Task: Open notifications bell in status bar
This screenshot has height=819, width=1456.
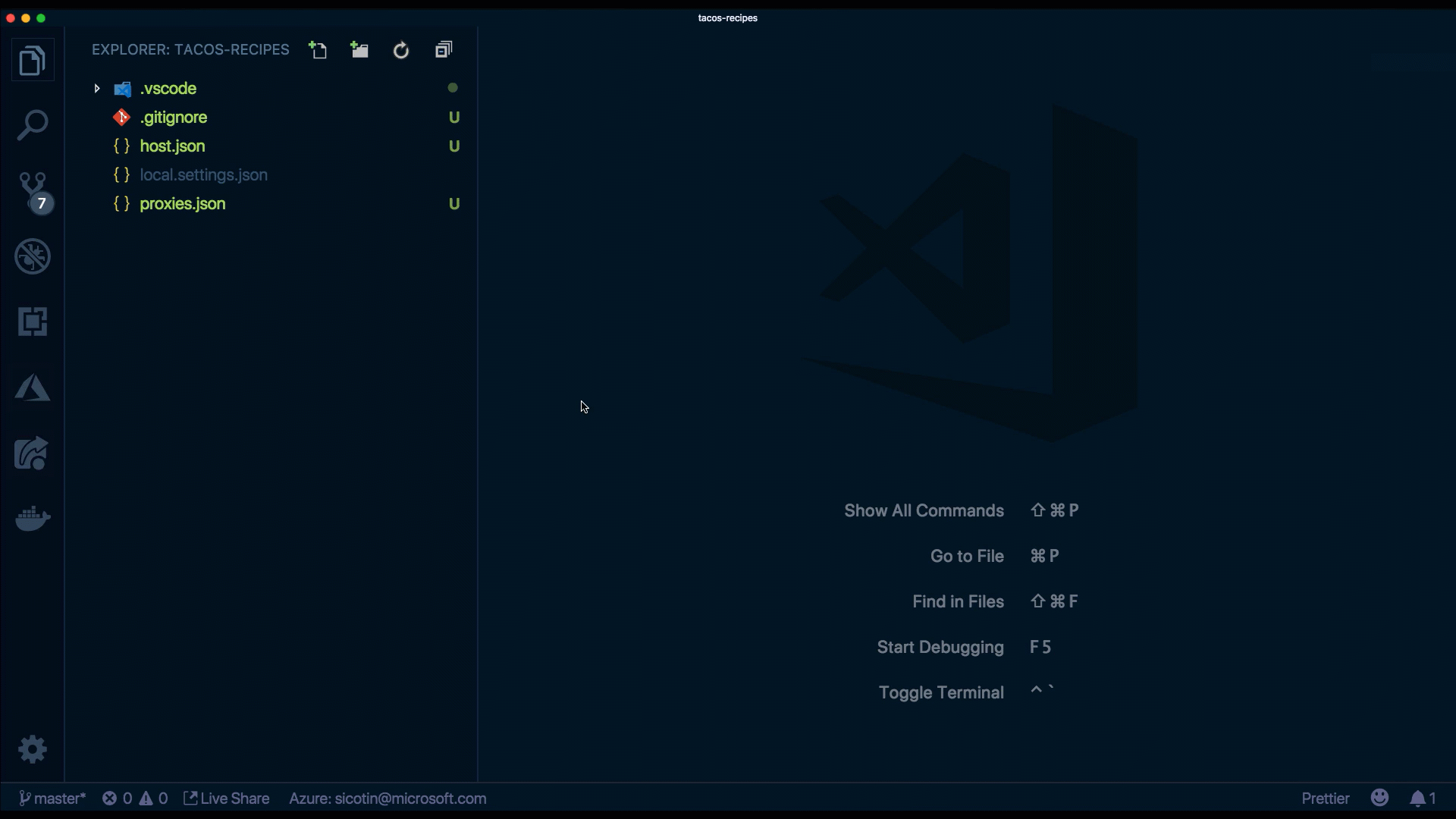Action: point(1423,799)
